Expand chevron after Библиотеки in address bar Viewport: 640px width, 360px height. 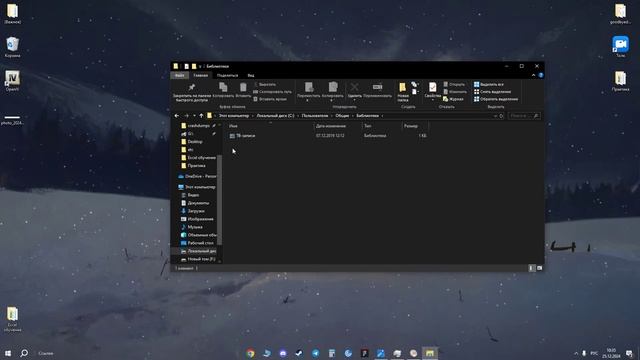382,116
